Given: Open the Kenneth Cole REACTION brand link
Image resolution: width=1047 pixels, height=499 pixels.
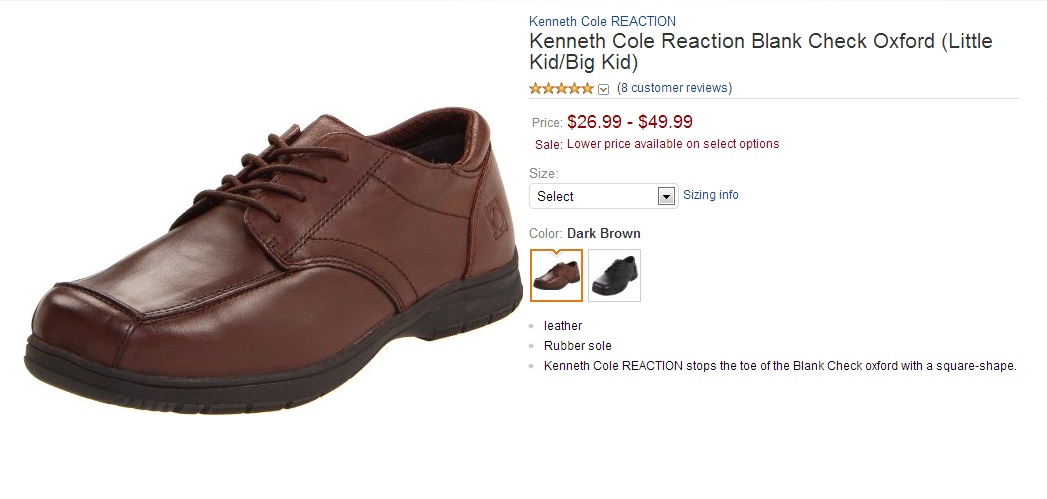Looking at the screenshot, I should click(602, 21).
